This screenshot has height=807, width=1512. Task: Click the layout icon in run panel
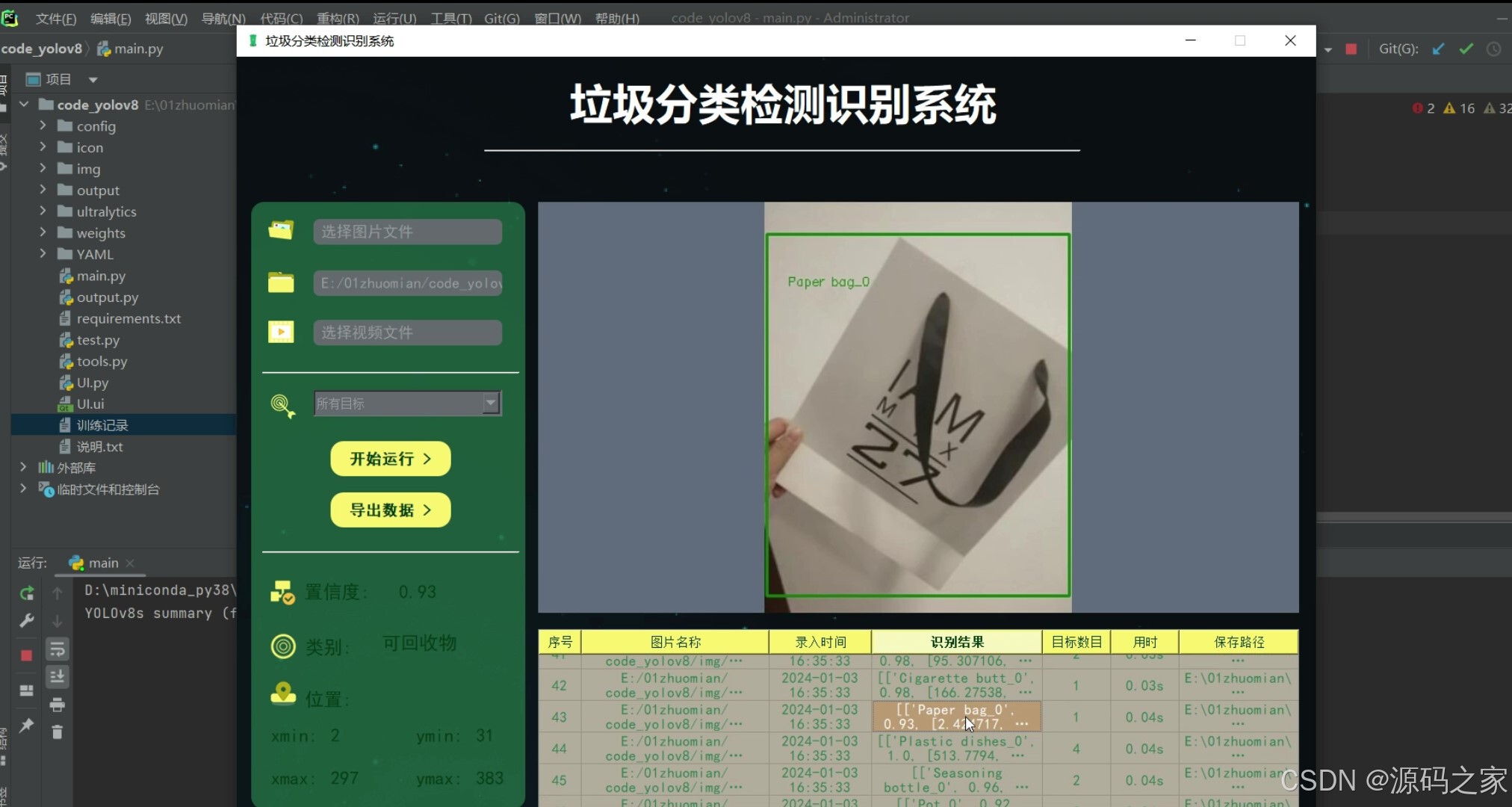coord(27,690)
